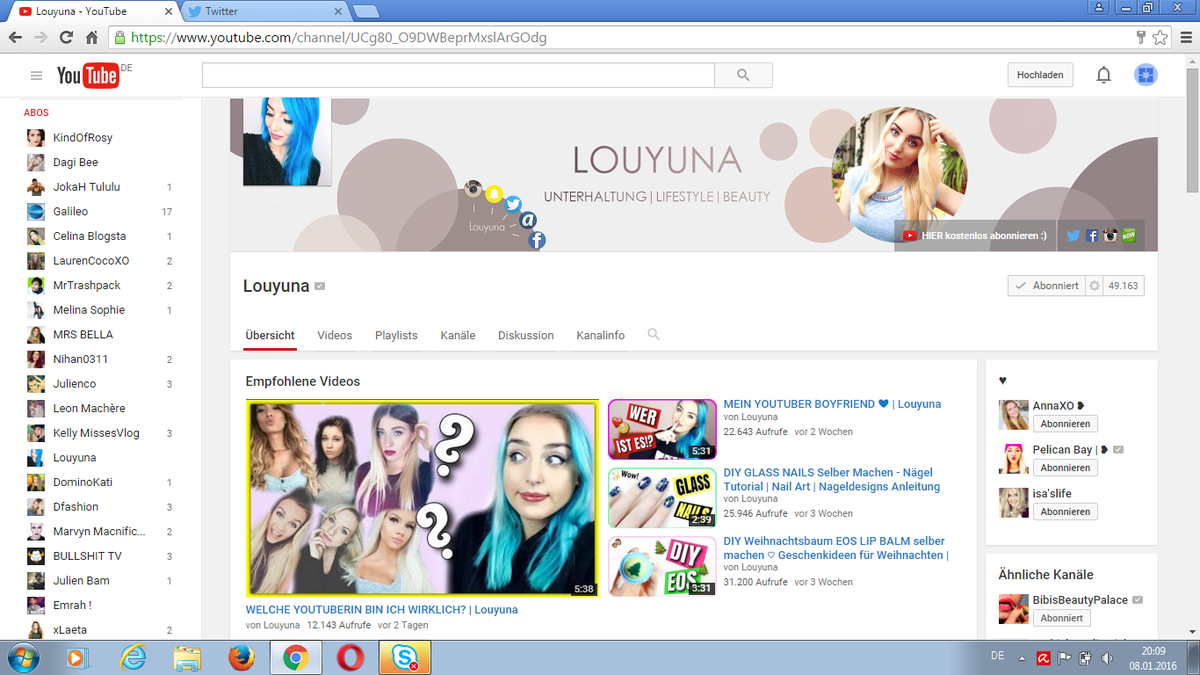Open DIY GLASS NAILS video link

832,479
